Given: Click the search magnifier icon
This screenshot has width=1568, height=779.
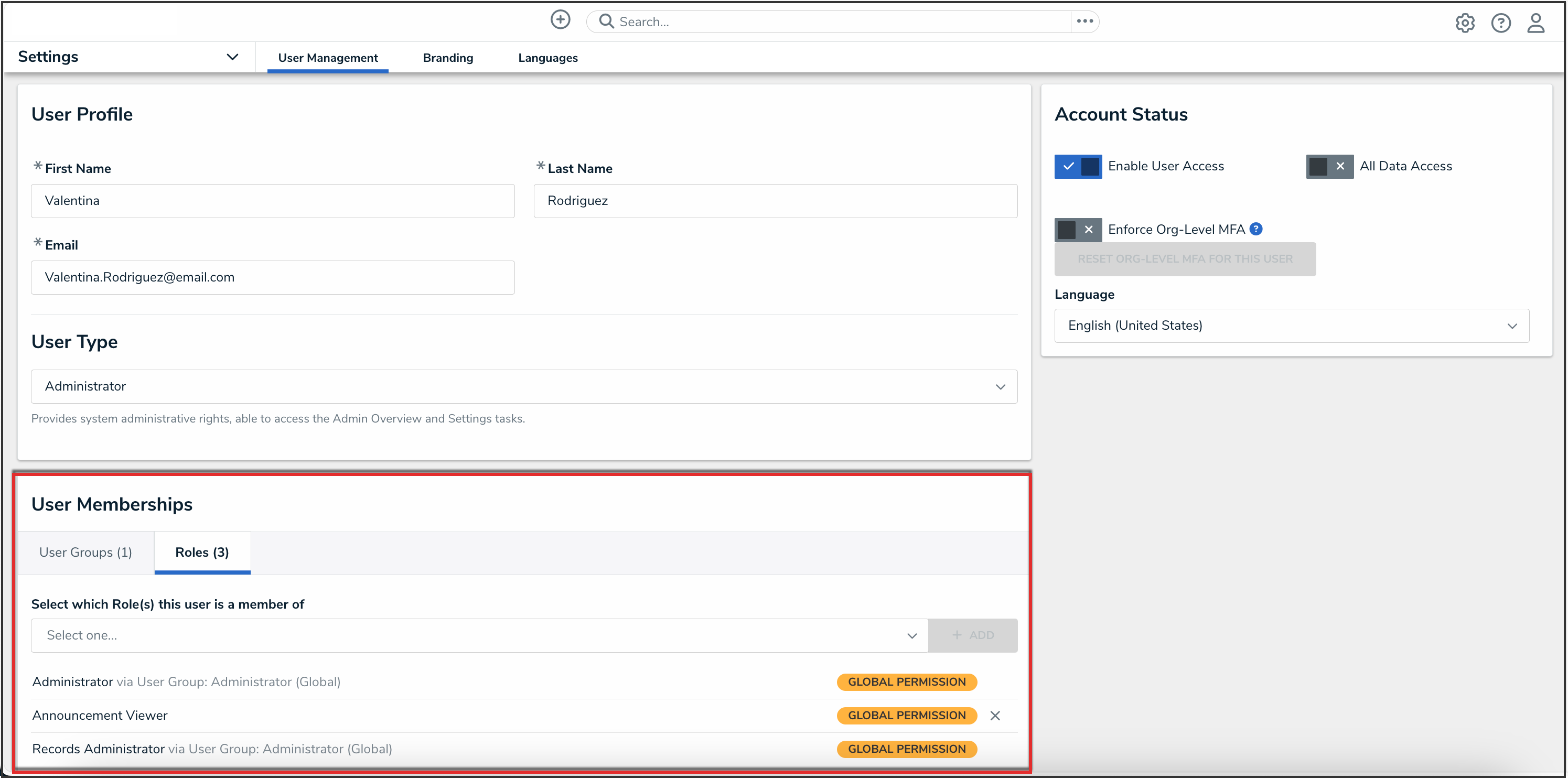Looking at the screenshot, I should [606, 21].
